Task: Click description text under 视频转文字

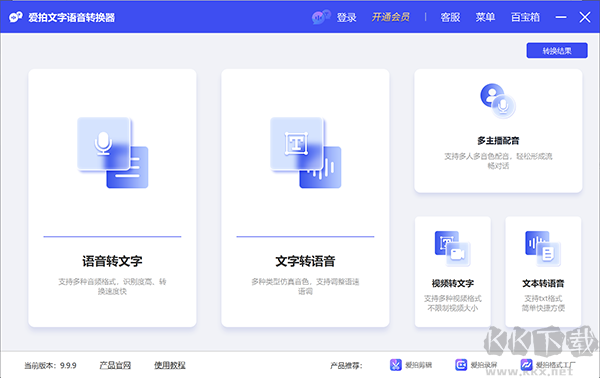Action: click(453, 303)
